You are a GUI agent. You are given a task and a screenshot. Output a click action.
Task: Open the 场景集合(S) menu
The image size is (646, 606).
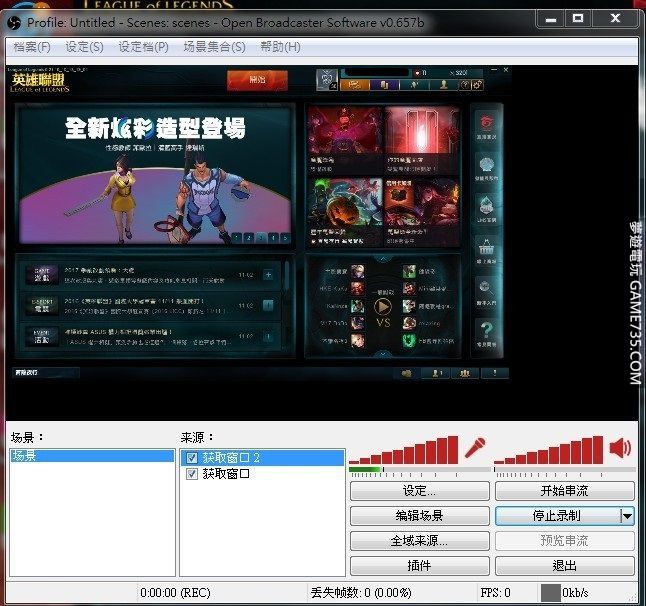[x=214, y=47]
